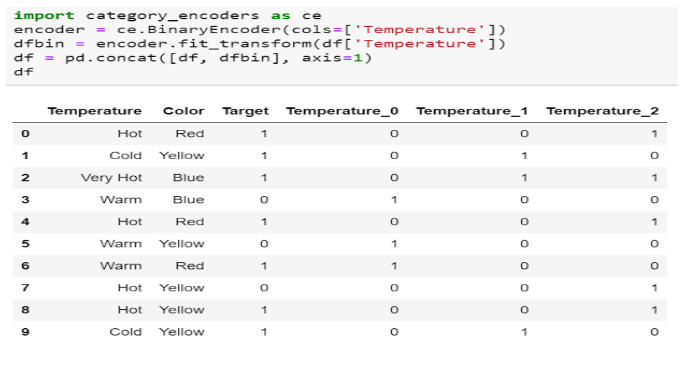Select the 'Very Hot' cell in row 2
Image resolution: width=688 pixels, height=373 pixels.
coord(111,178)
